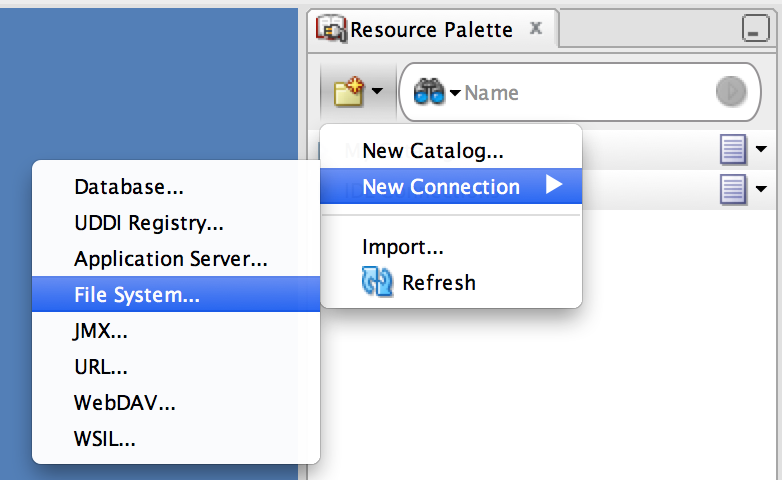Expand the upper list view dropdown arrow

coord(761,149)
